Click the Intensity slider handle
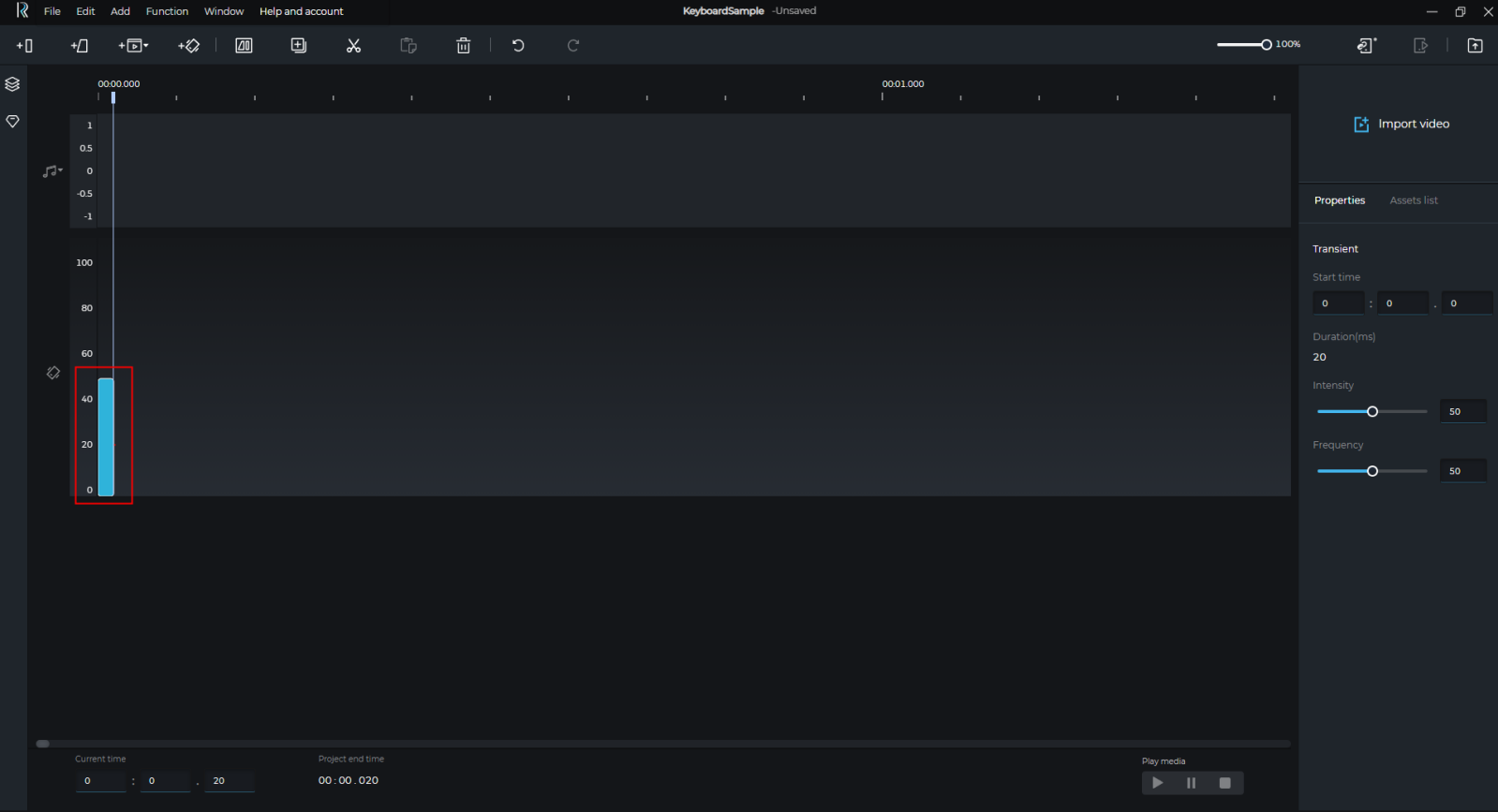 tap(1372, 412)
